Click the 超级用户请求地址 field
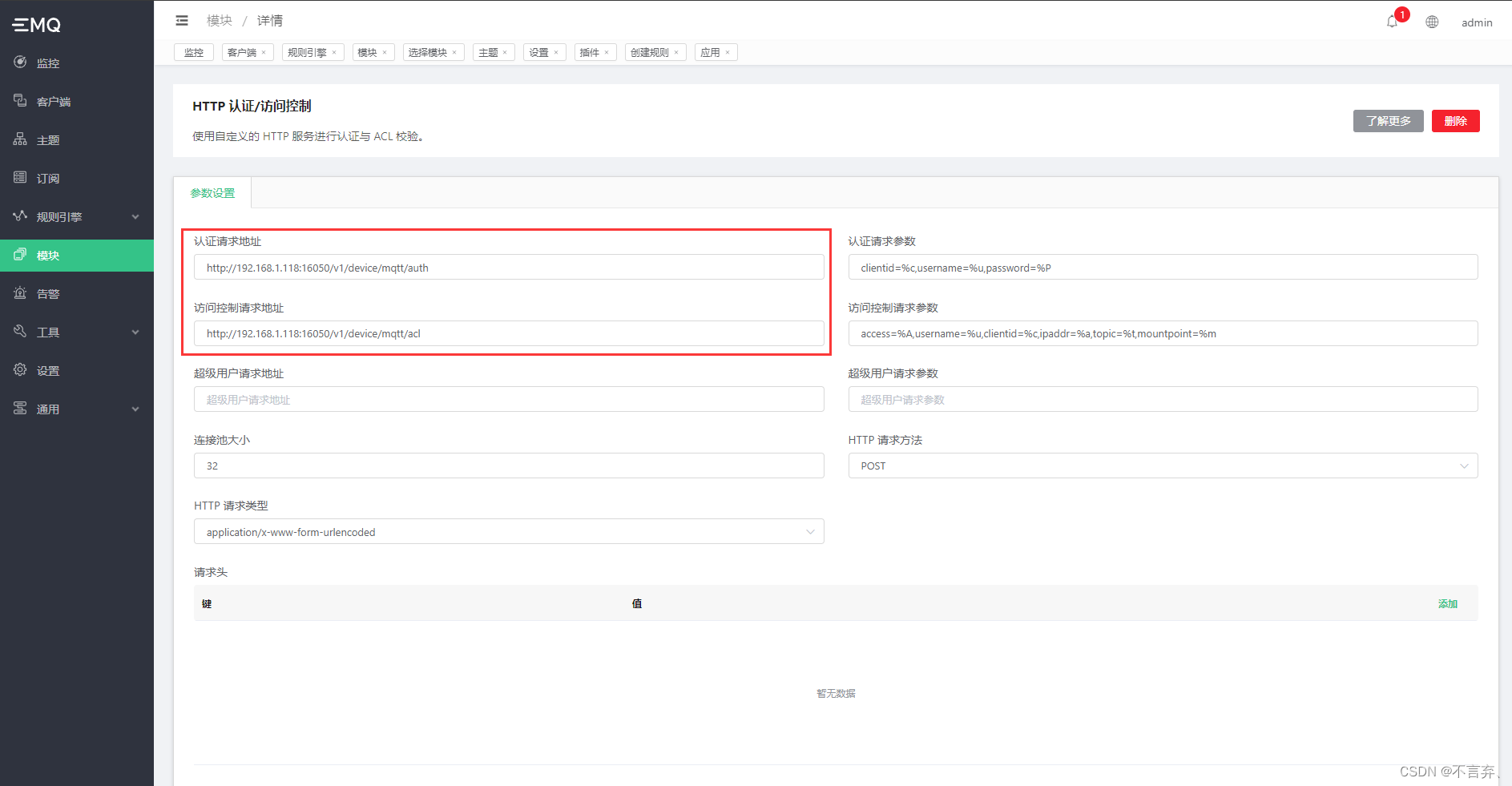This screenshot has height=786, width=1512. tap(509, 400)
